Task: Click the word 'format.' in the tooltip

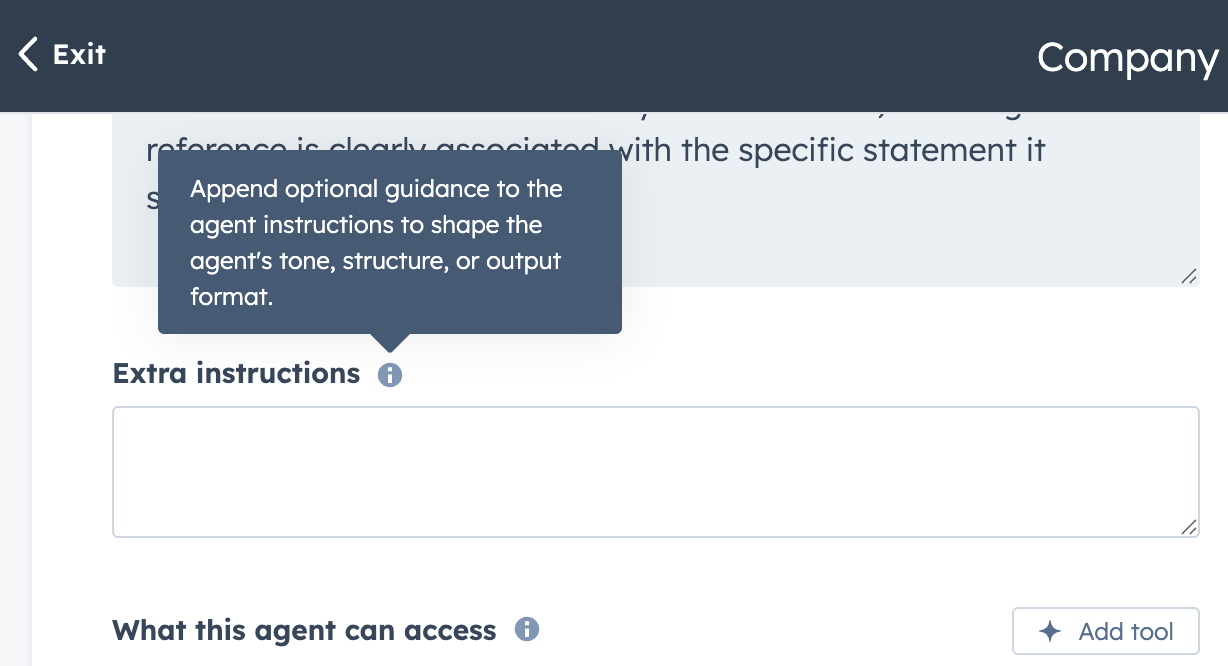Action: tap(231, 297)
